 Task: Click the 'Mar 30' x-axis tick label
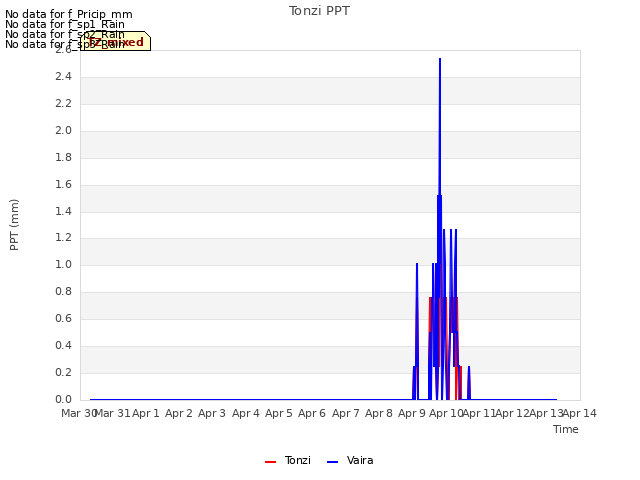pyautogui.click(x=78, y=413)
